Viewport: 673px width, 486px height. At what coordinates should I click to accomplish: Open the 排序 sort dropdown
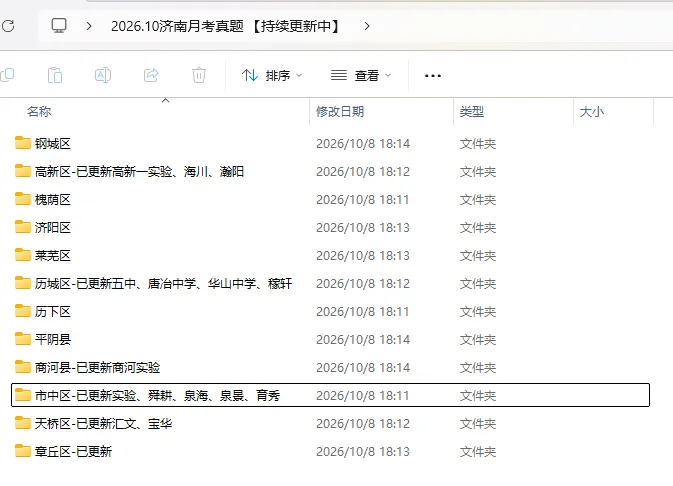click(272, 76)
